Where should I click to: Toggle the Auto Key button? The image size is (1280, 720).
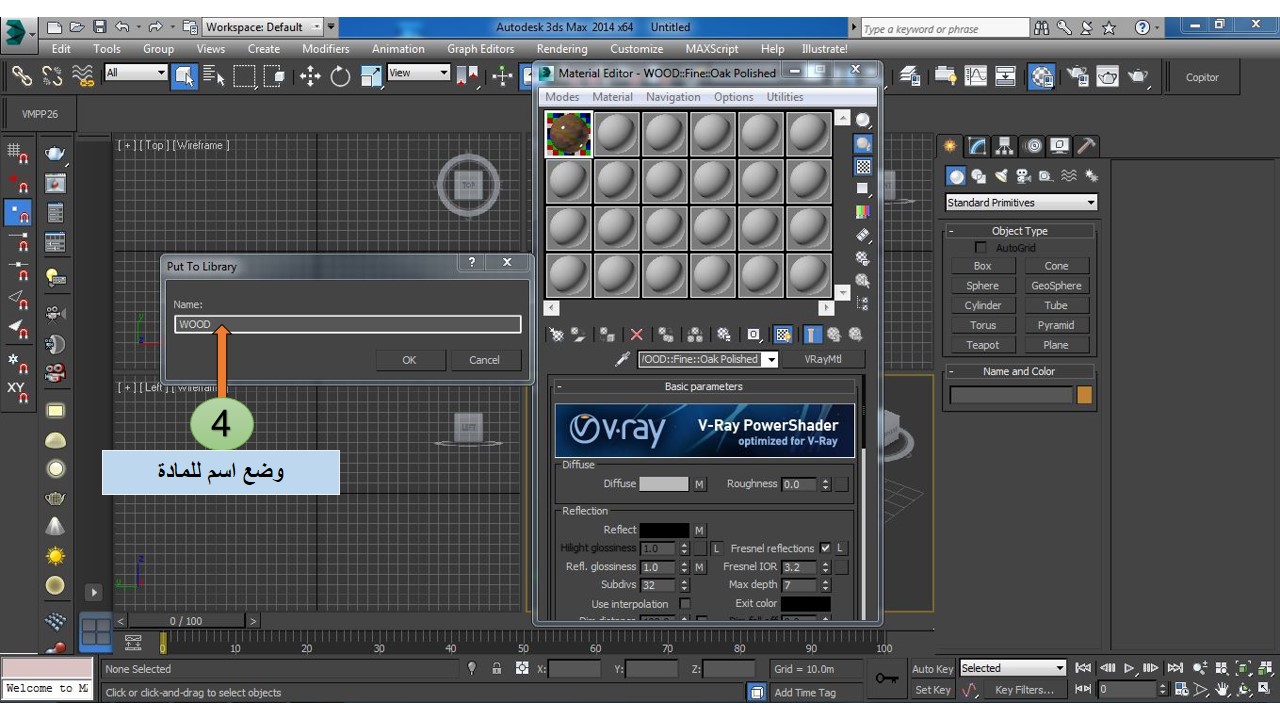[932, 669]
